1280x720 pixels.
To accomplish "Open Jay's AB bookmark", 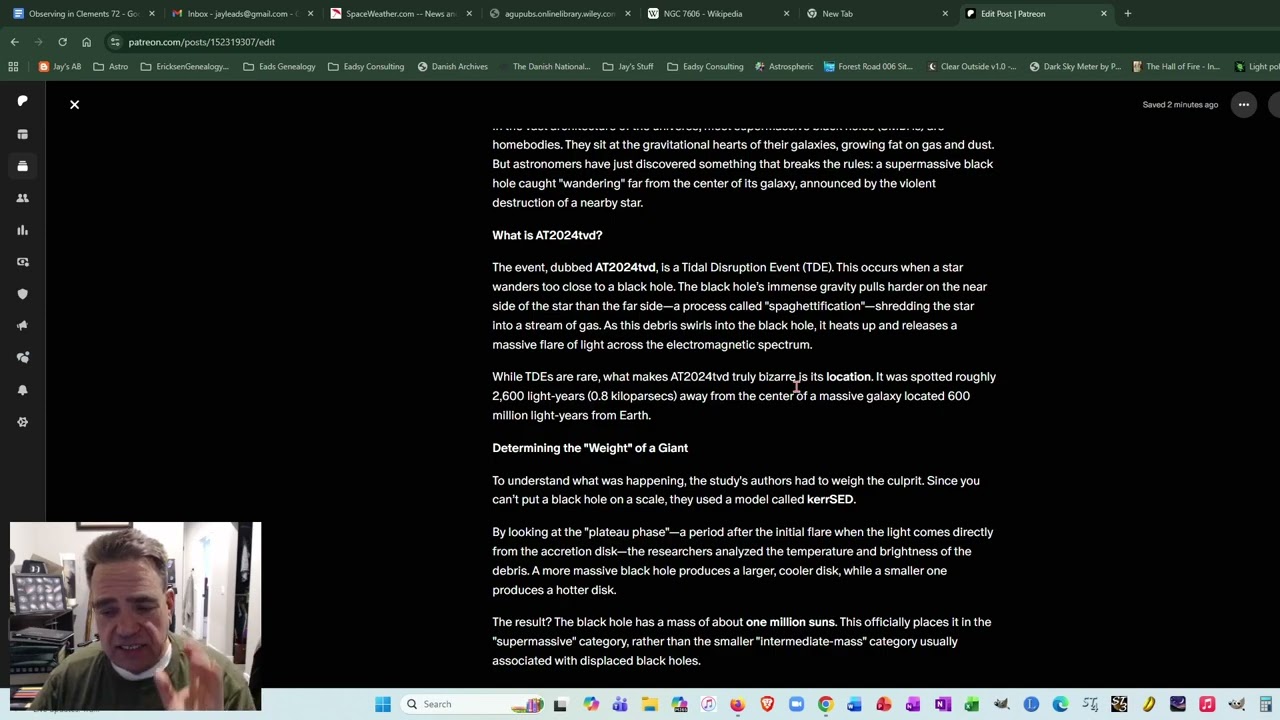I will pos(60,67).
